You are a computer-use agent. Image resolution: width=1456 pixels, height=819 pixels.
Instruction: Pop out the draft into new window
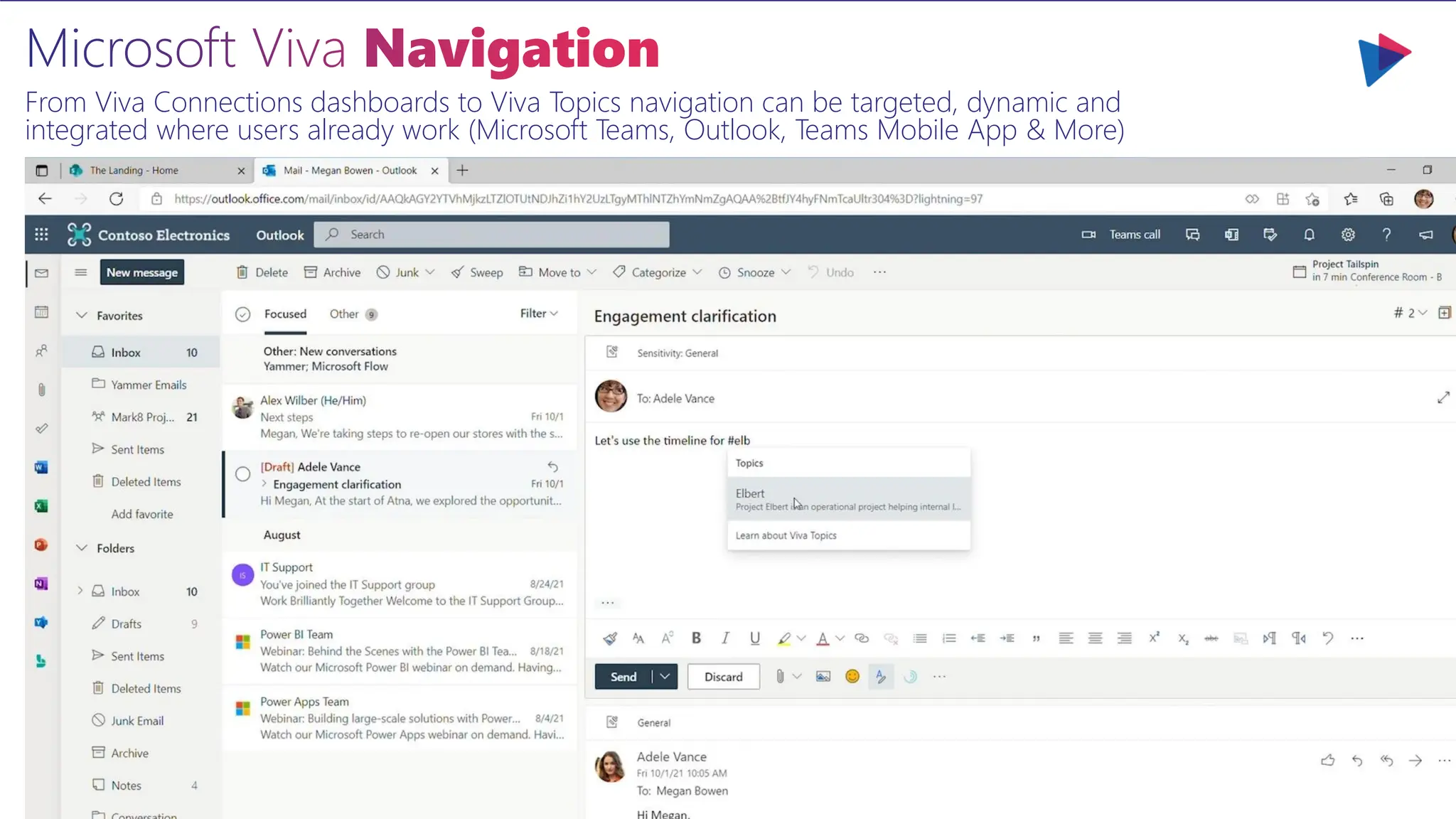click(x=1443, y=398)
